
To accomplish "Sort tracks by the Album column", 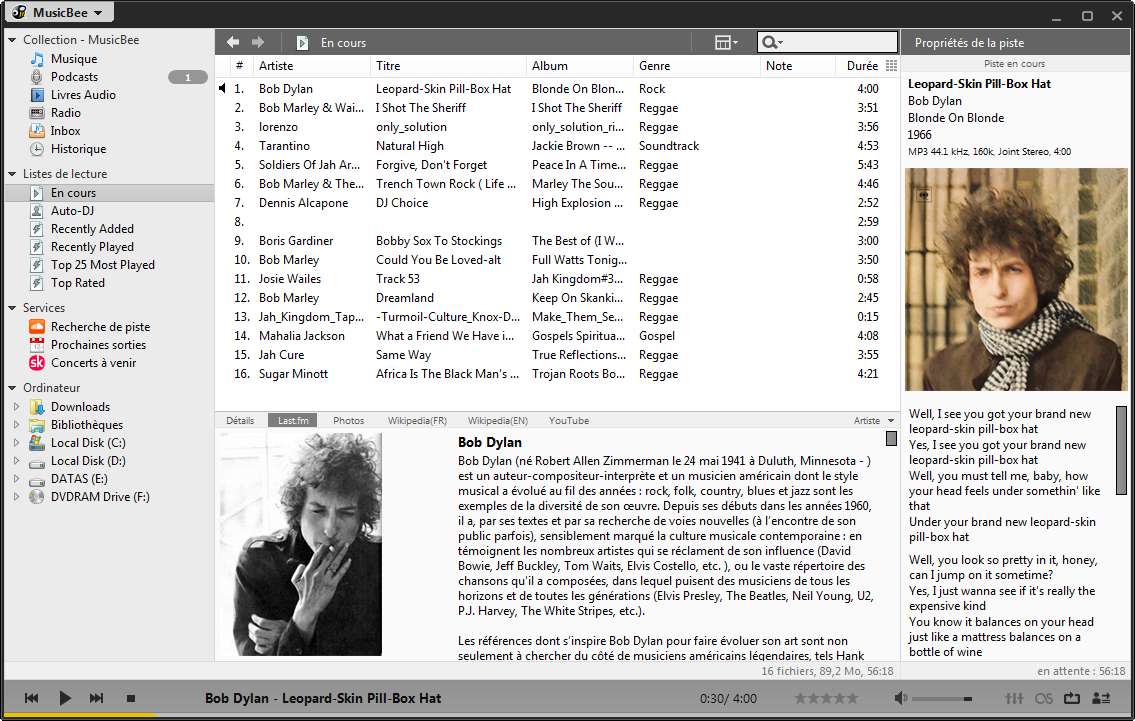I will [x=580, y=66].
